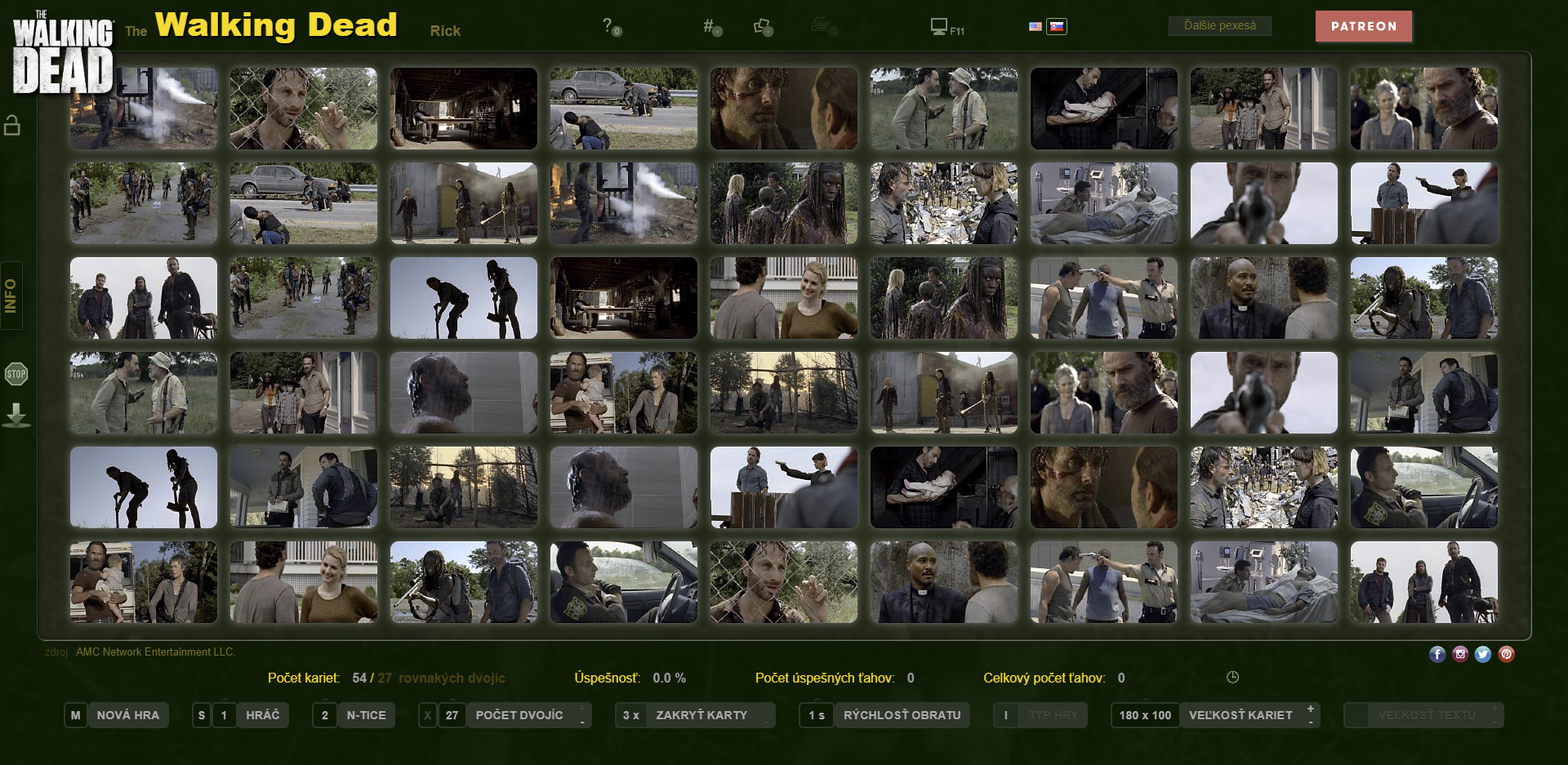Click the M key box beside NOVÁ HRA
Image resolution: width=1568 pixels, height=765 pixels.
[75, 715]
